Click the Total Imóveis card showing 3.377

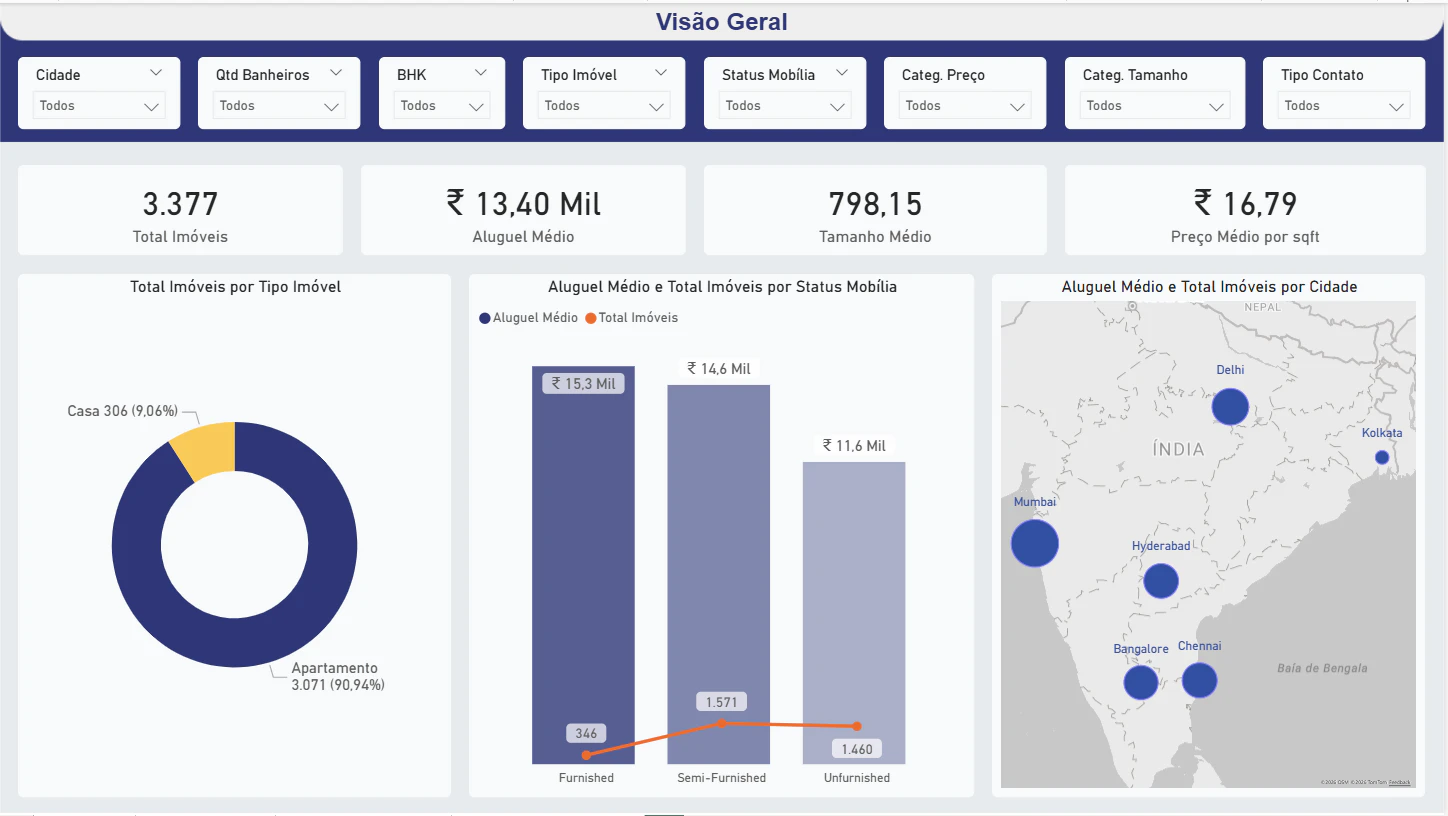pyautogui.click(x=180, y=210)
